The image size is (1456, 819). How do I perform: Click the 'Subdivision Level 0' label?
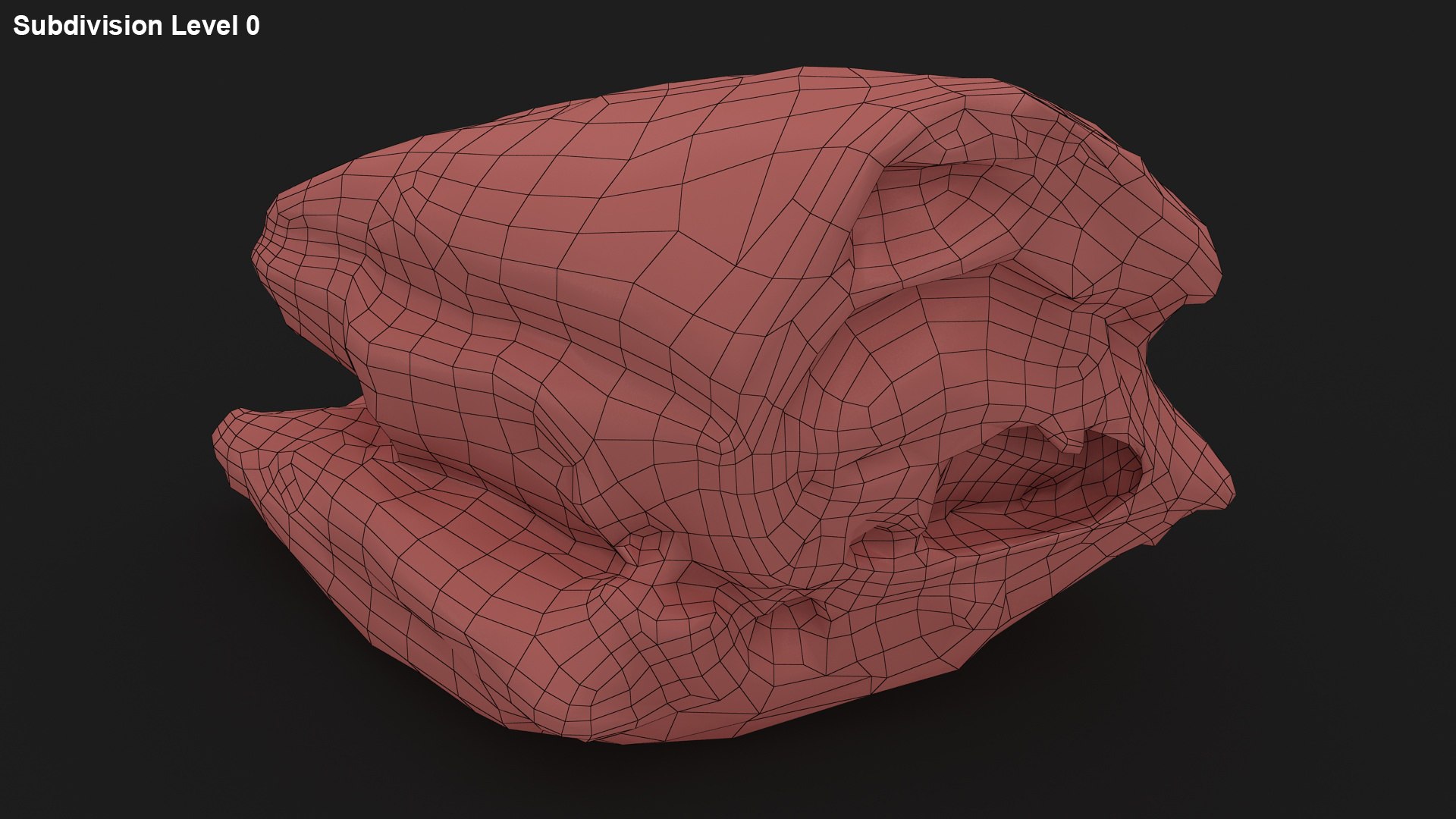[136, 26]
